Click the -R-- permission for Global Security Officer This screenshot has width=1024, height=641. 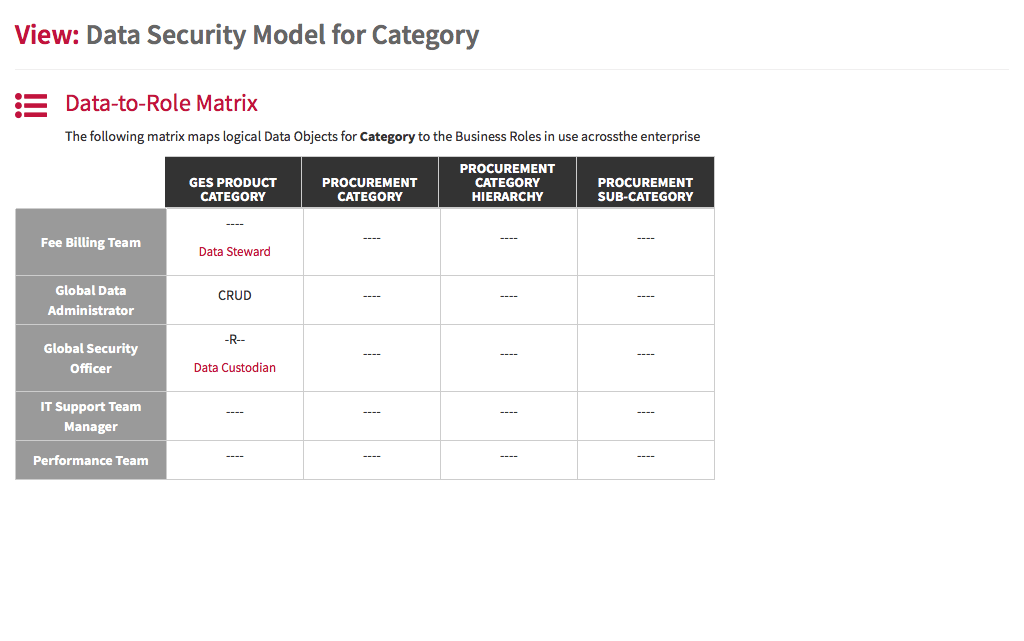pos(234,339)
